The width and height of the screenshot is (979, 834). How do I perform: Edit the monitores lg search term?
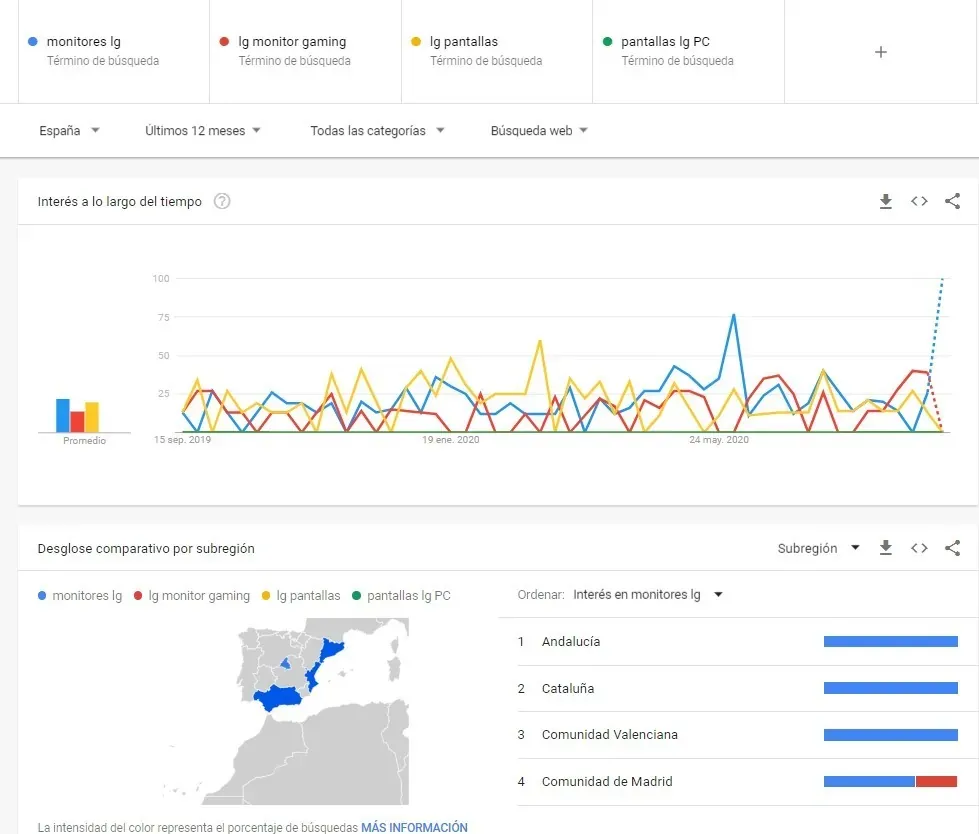click(x=83, y=41)
